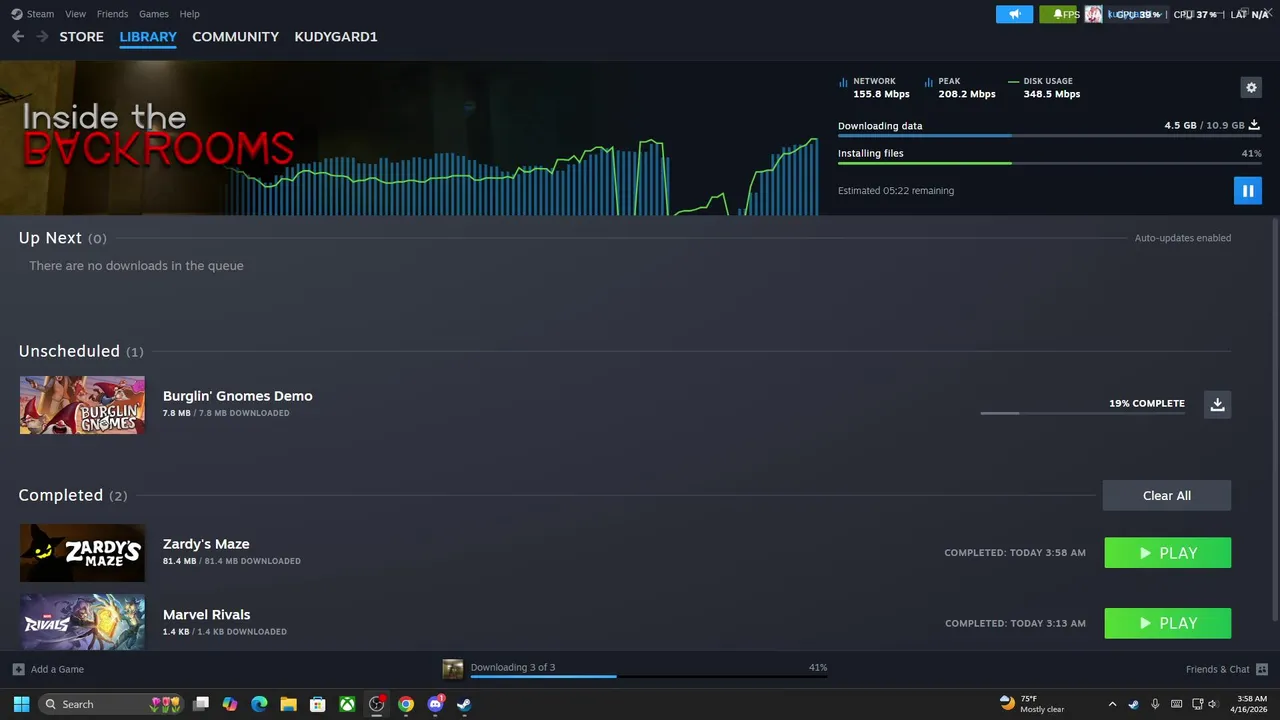This screenshot has height=720, width=1280.
Task: Open the COMMUNITY tab
Action: (235, 37)
